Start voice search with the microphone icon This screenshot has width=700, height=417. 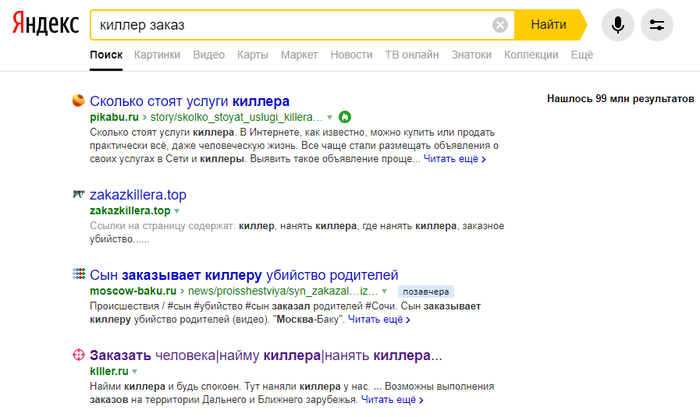(x=618, y=24)
